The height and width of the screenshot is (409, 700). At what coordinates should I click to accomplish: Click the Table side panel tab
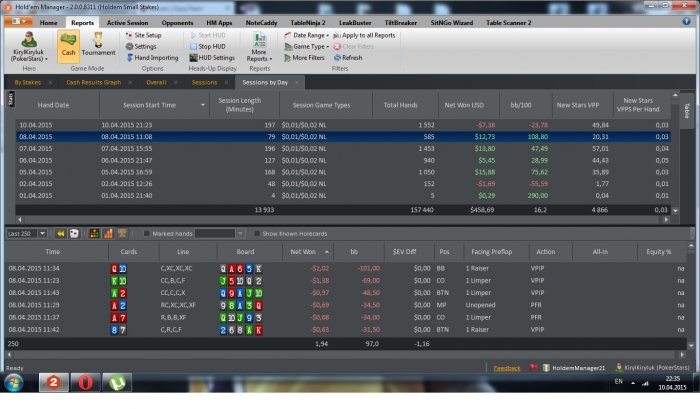point(687,110)
